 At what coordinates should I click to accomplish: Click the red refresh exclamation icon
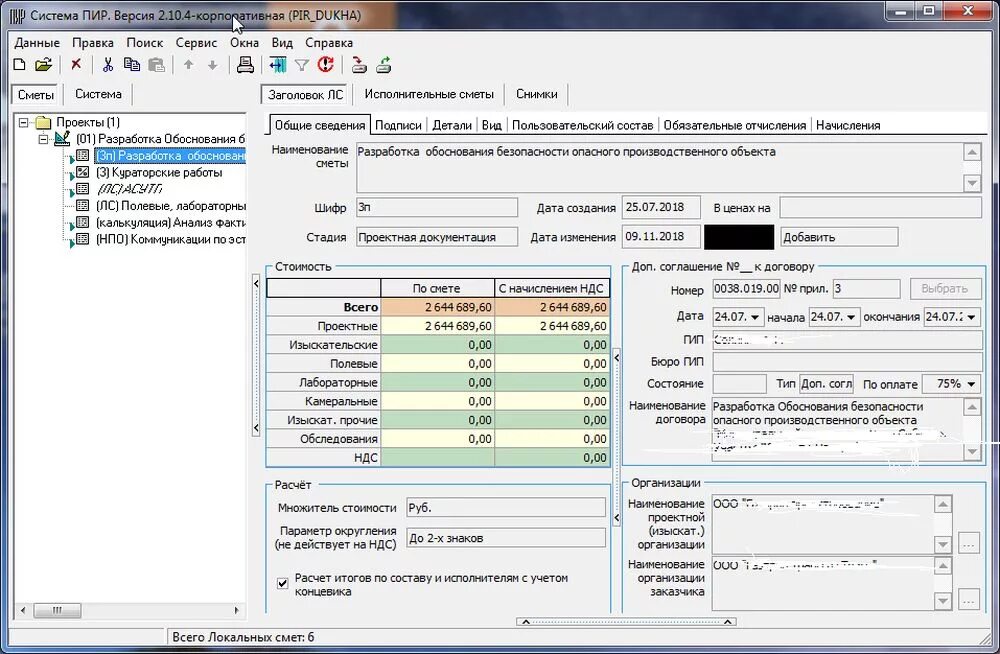pos(327,64)
